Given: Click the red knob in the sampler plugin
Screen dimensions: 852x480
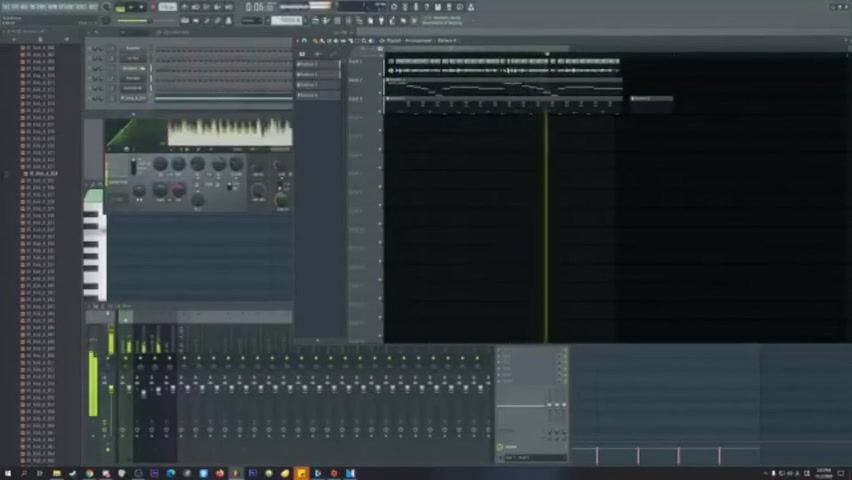Looking at the screenshot, I should point(179,190).
